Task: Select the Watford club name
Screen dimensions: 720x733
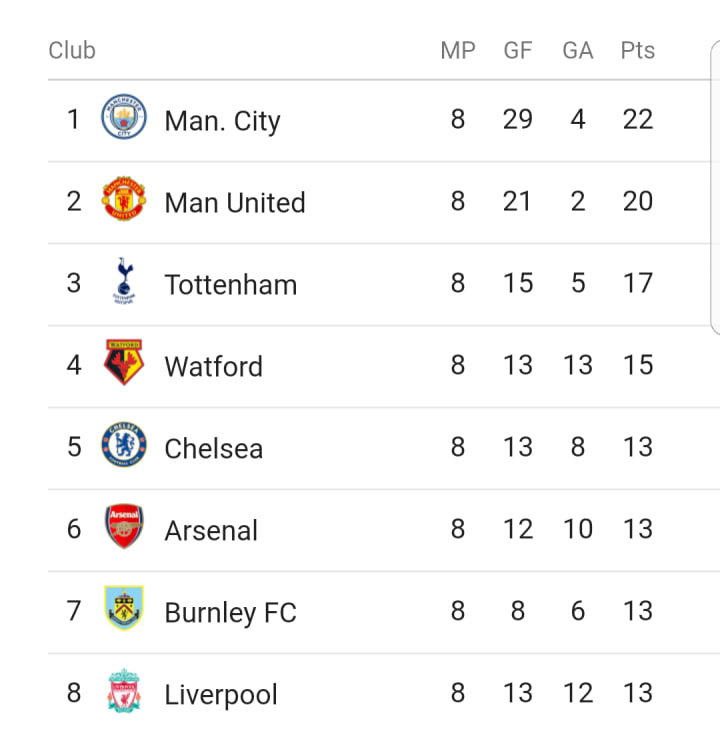Action: click(214, 366)
